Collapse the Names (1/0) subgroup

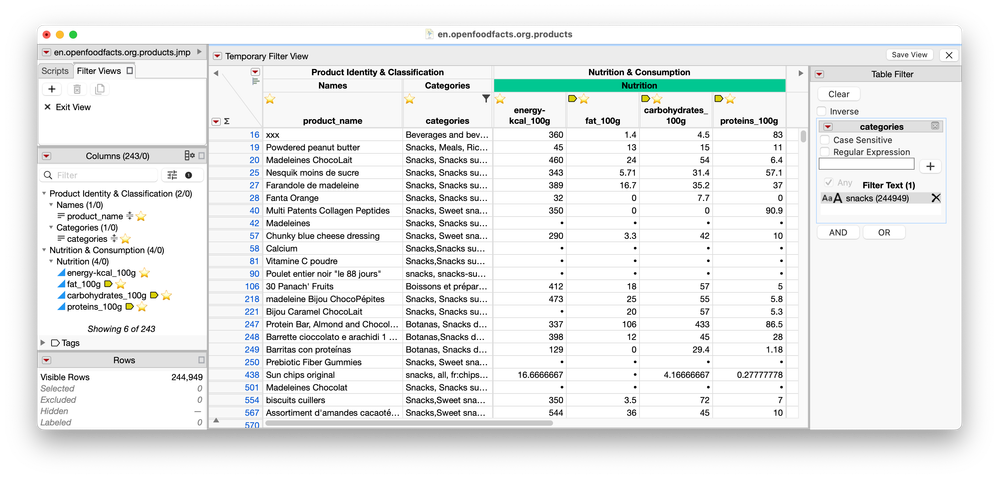pos(51,205)
